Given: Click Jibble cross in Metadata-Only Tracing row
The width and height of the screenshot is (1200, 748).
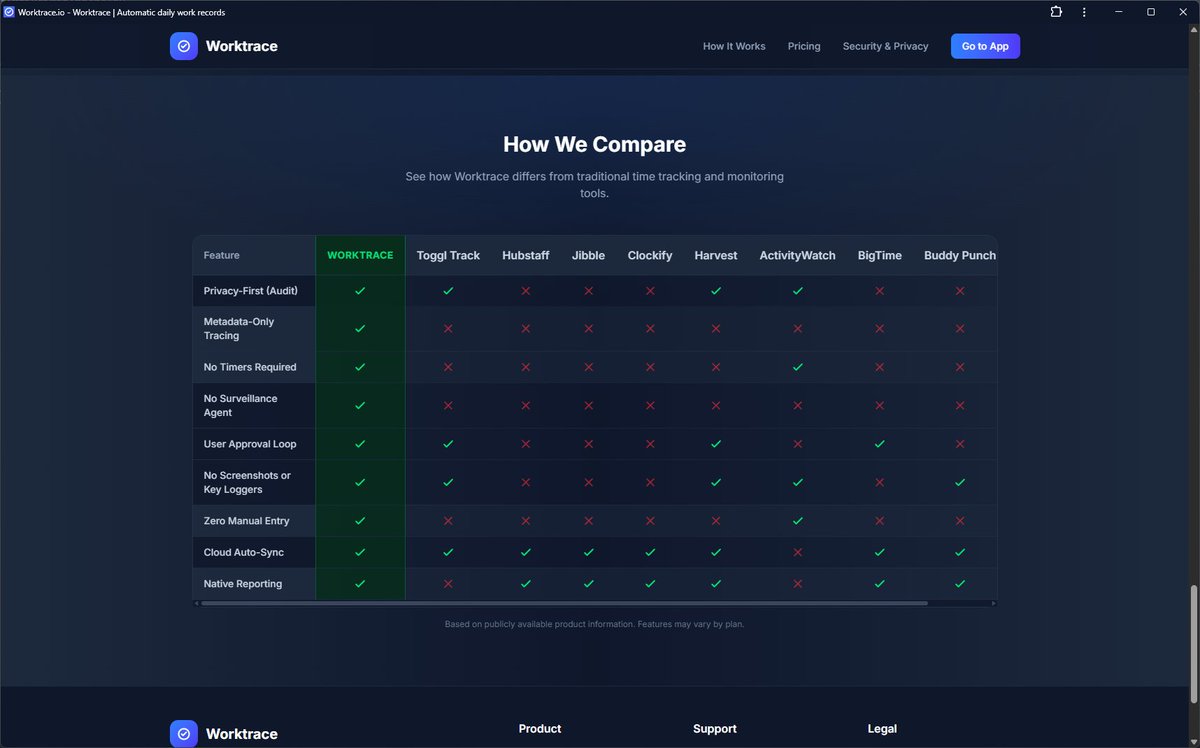Looking at the screenshot, I should click(588, 328).
